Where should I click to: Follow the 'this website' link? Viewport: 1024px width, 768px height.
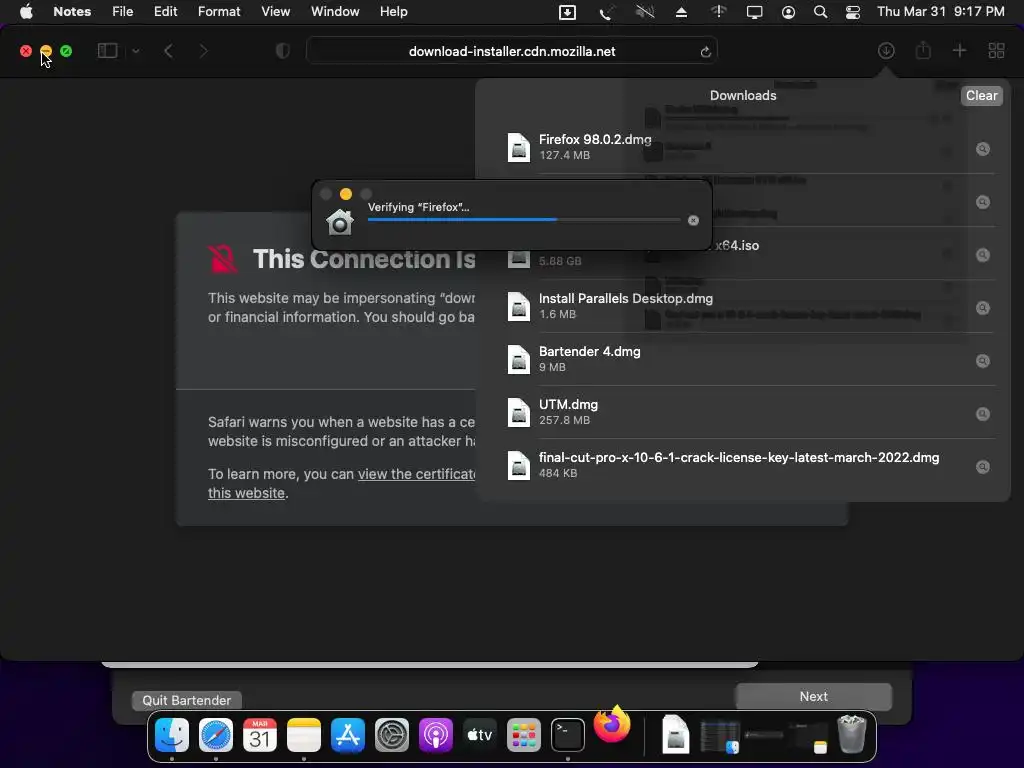[x=246, y=493]
